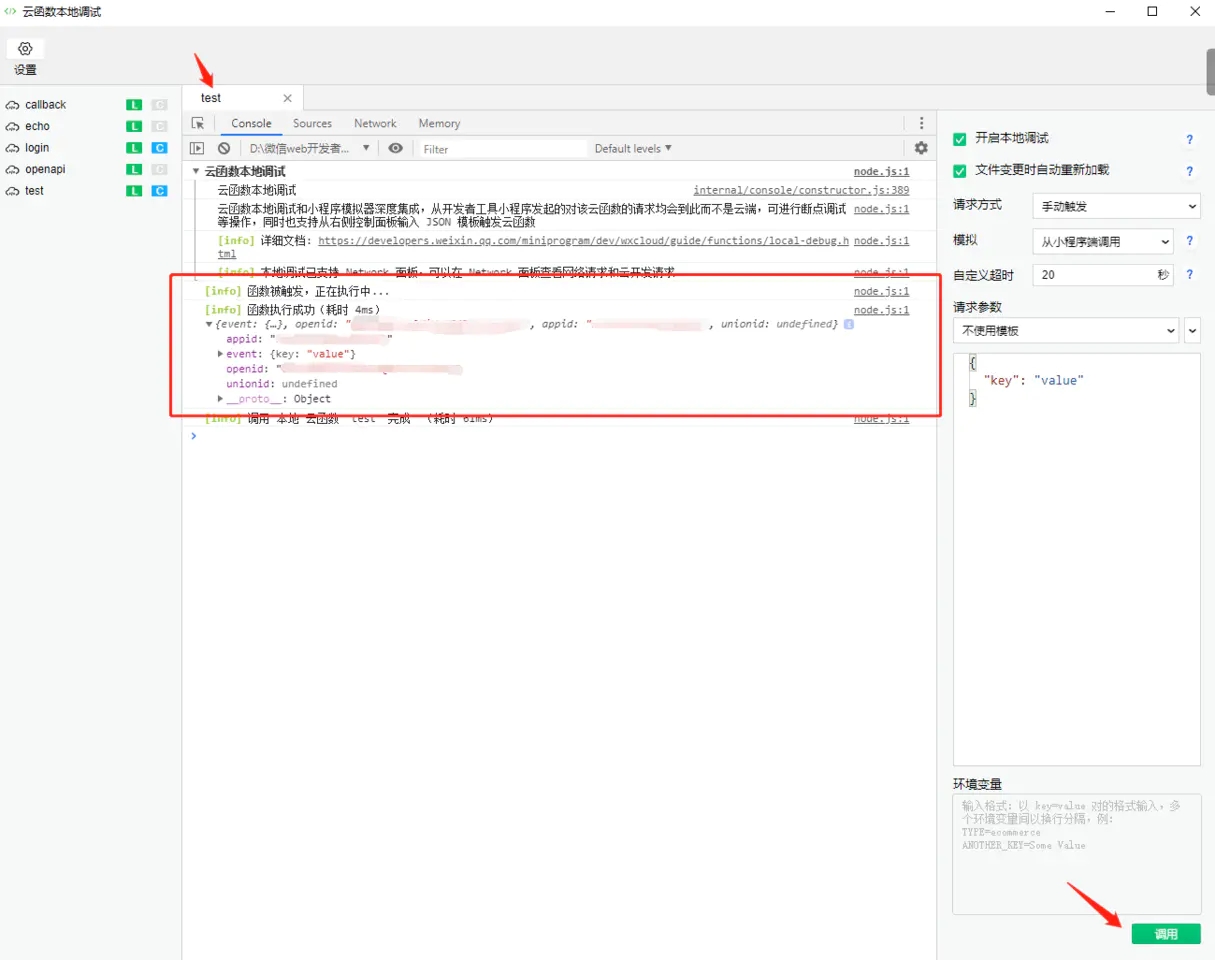
Task: Click the clear console icon
Action: point(224,148)
